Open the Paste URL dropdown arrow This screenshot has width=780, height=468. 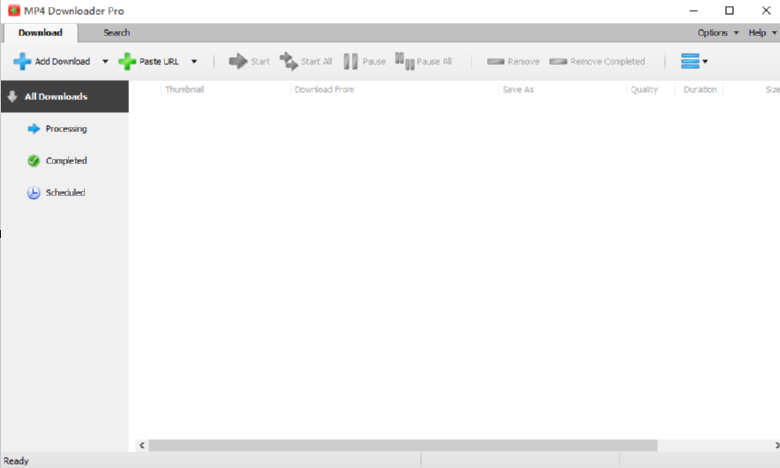[194, 61]
